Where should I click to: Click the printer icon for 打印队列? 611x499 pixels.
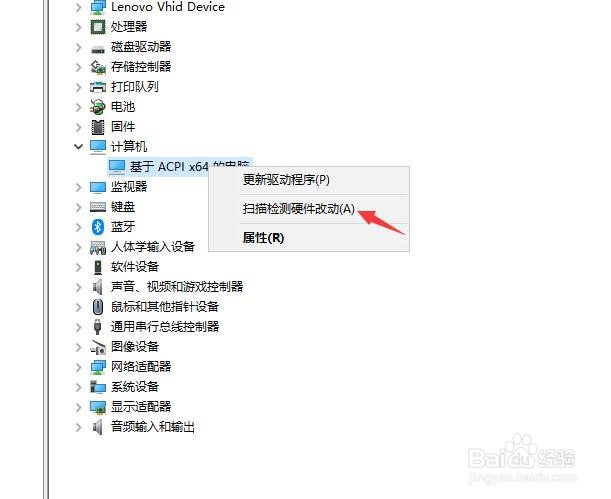point(98,86)
